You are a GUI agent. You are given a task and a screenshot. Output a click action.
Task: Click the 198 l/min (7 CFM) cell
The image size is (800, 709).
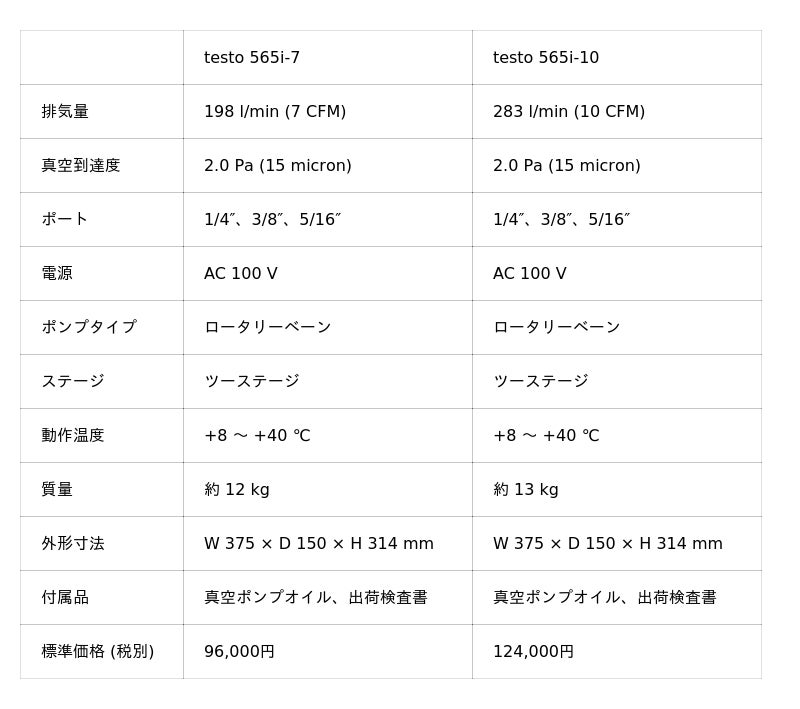click(275, 112)
